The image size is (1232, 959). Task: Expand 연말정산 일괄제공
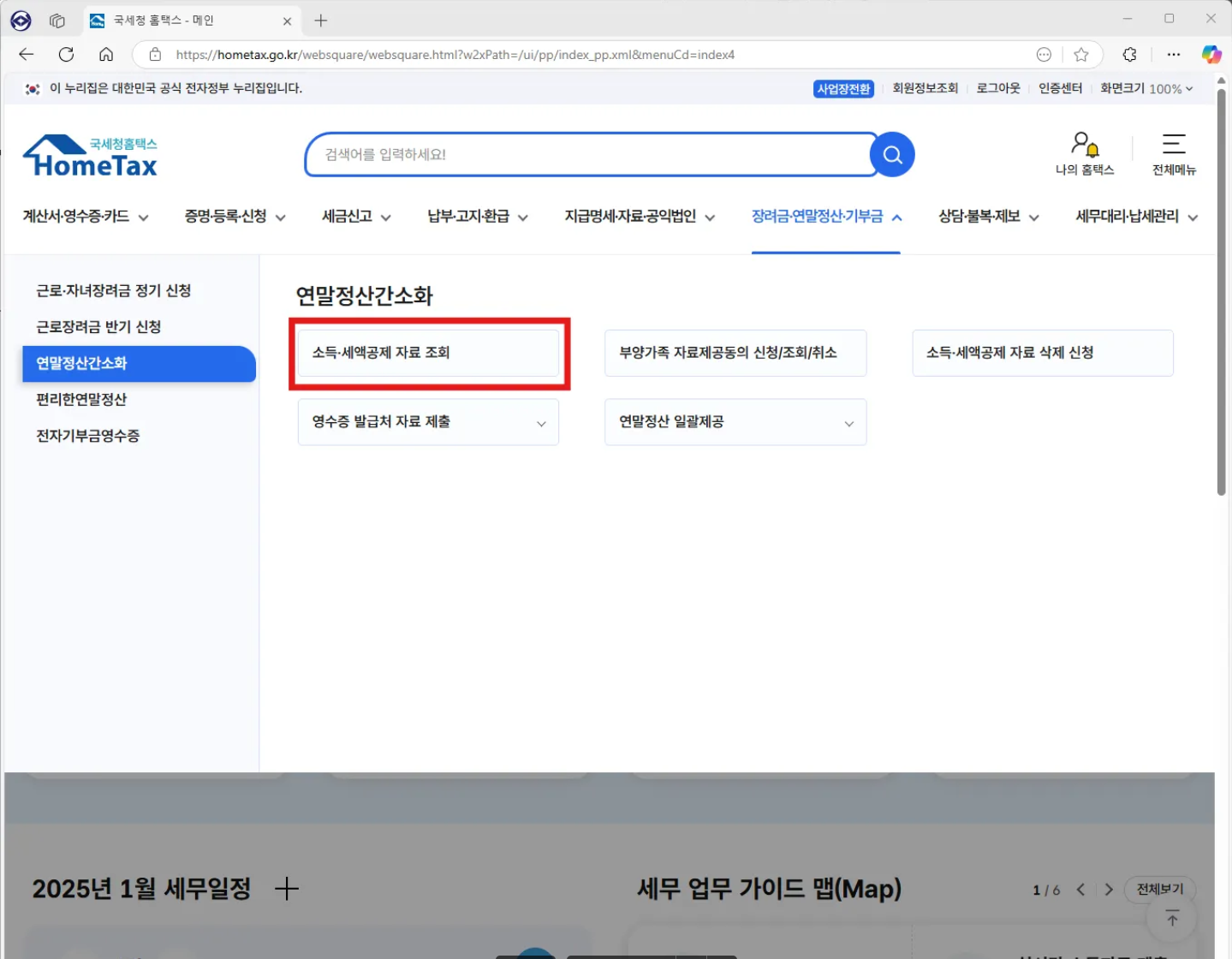[735, 422]
